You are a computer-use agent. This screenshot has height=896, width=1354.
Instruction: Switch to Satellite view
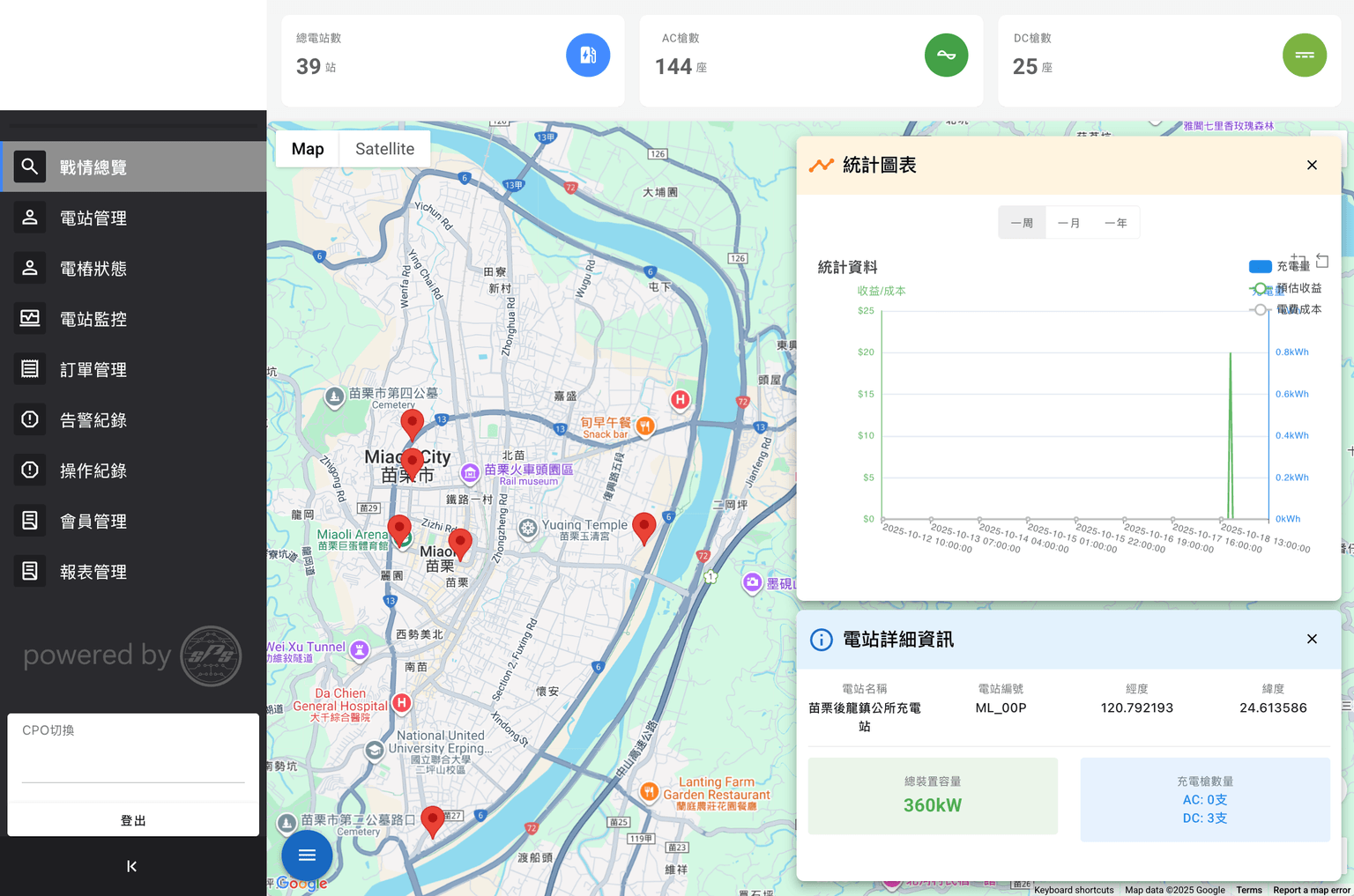384,149
